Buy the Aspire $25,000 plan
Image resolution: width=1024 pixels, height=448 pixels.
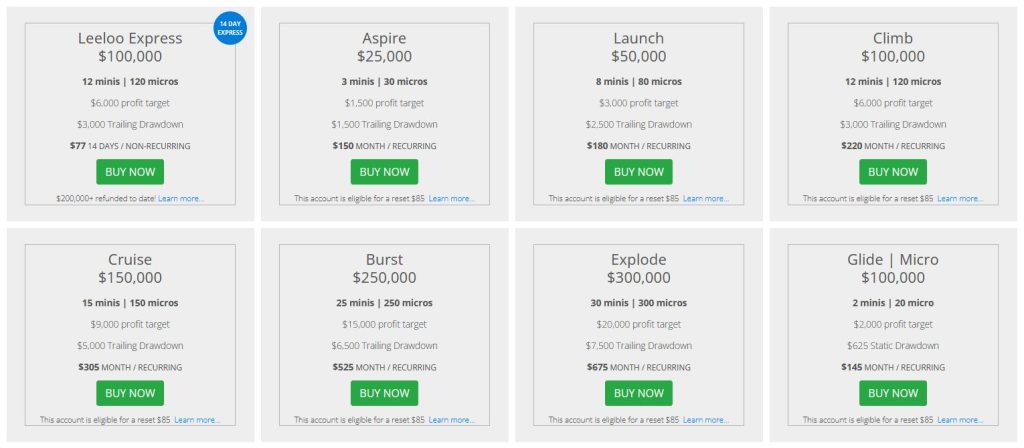coord(384,172)
